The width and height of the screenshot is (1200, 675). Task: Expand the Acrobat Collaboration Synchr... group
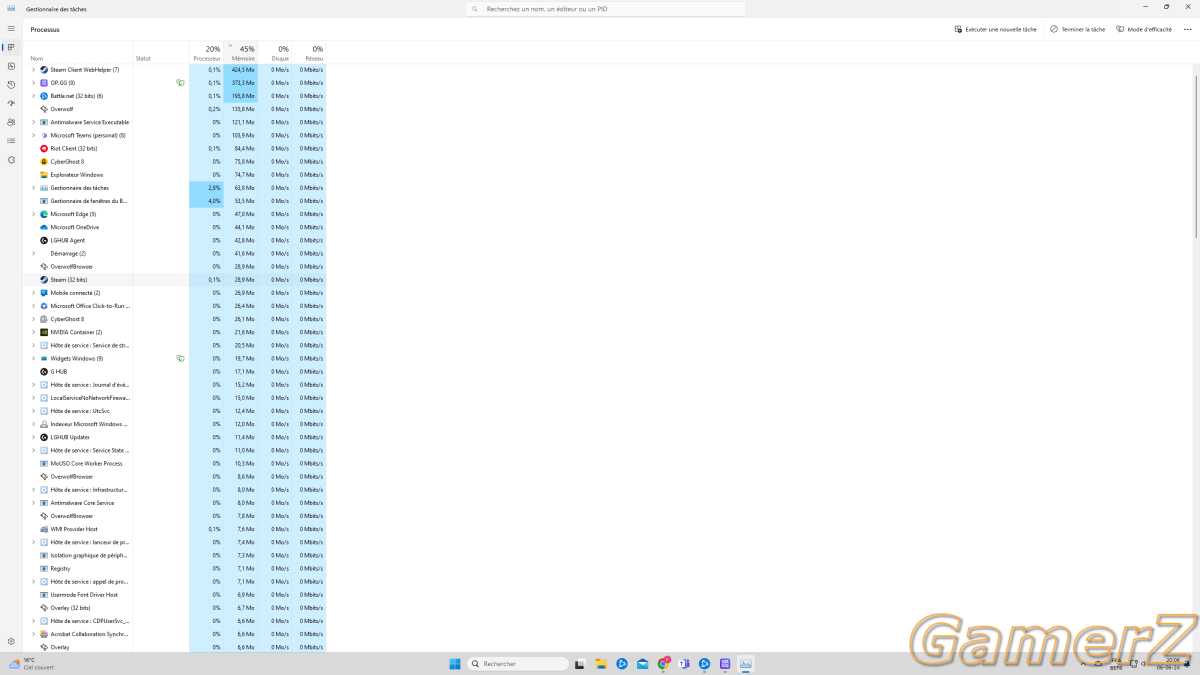click(33, 634)
